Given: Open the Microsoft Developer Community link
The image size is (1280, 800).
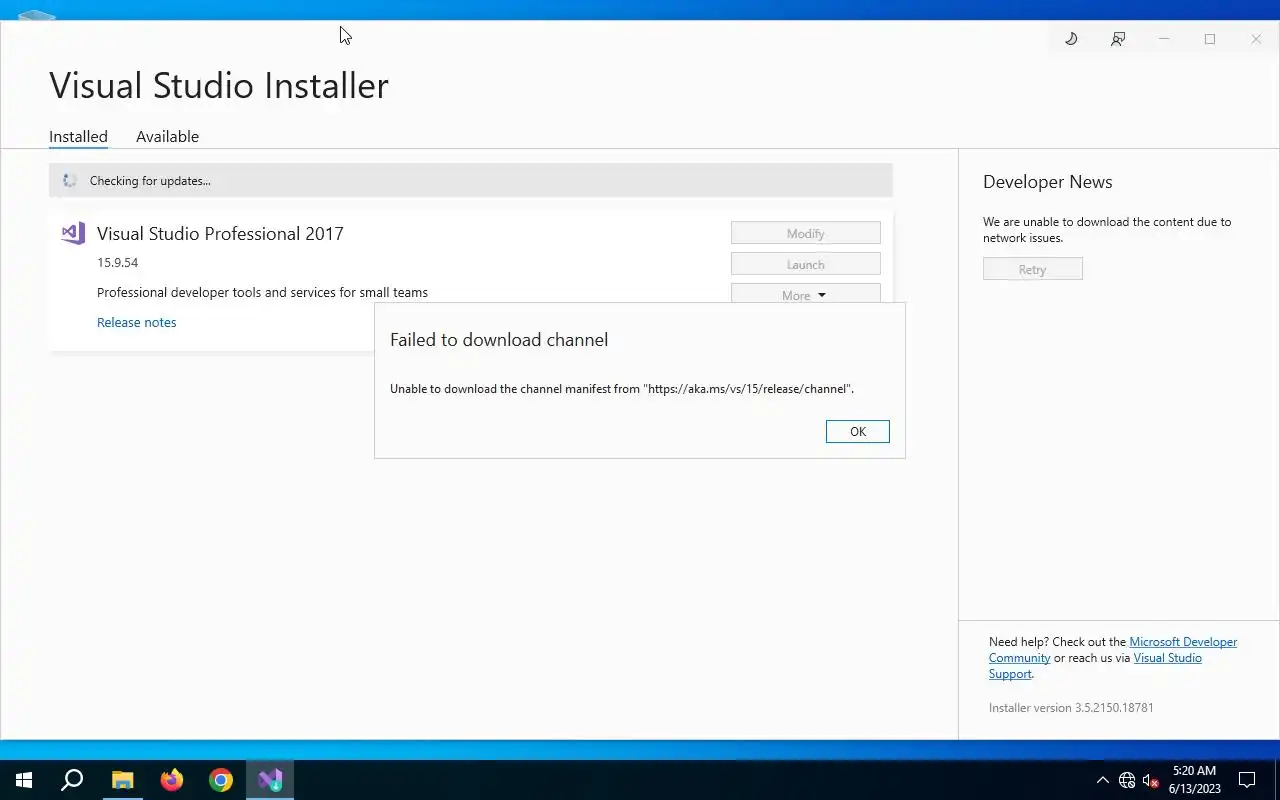Looking at the screenshot, I should 1113,650.
